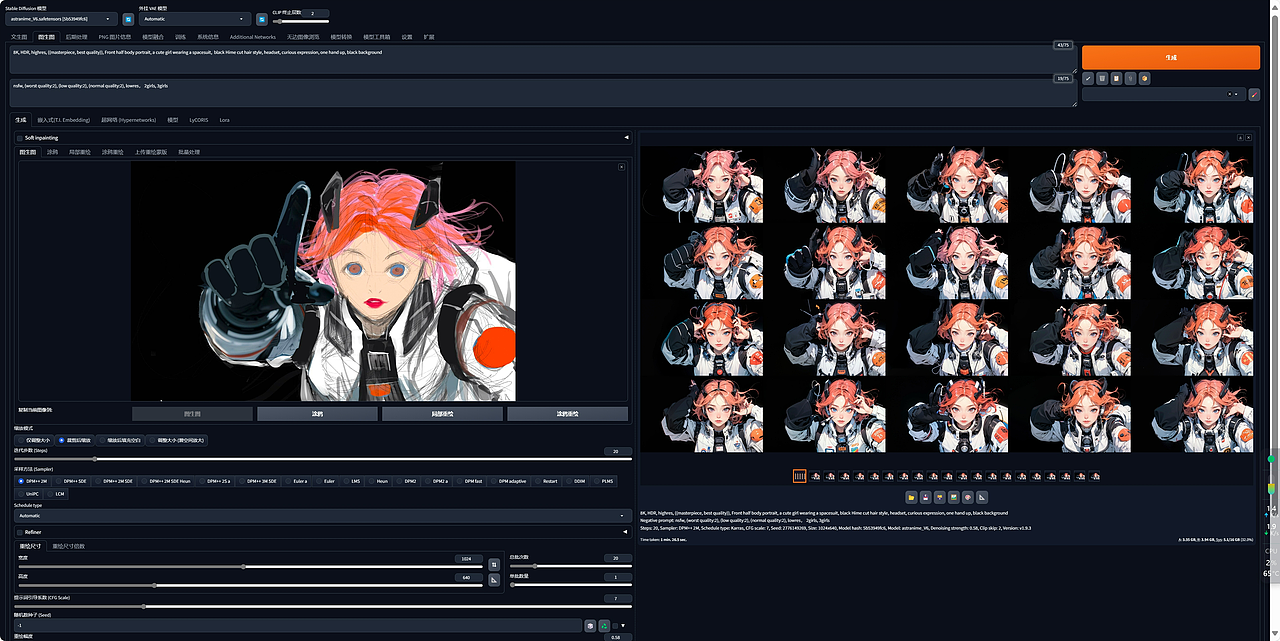Click the ruler icon to detect image size
The image size is (1280, 641).
(x=493, y=579)
